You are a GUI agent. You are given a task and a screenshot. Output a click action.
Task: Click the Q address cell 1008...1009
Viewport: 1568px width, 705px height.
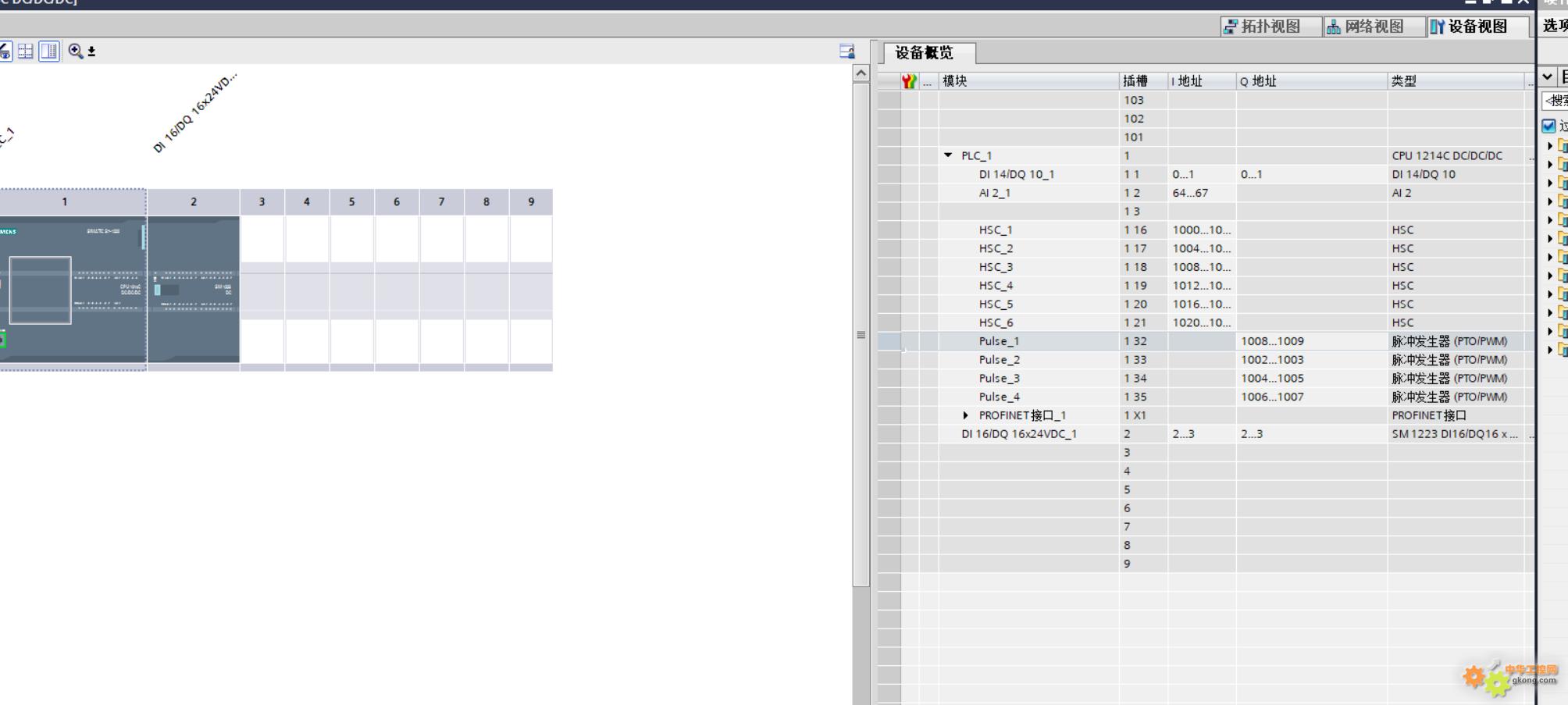(1312, 341)
